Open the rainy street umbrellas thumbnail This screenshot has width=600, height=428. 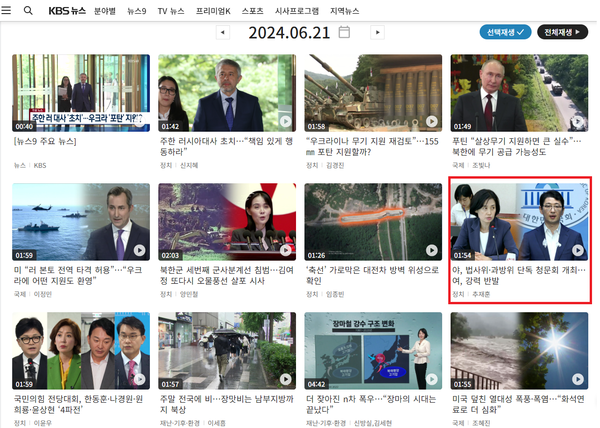pos(227,351)
